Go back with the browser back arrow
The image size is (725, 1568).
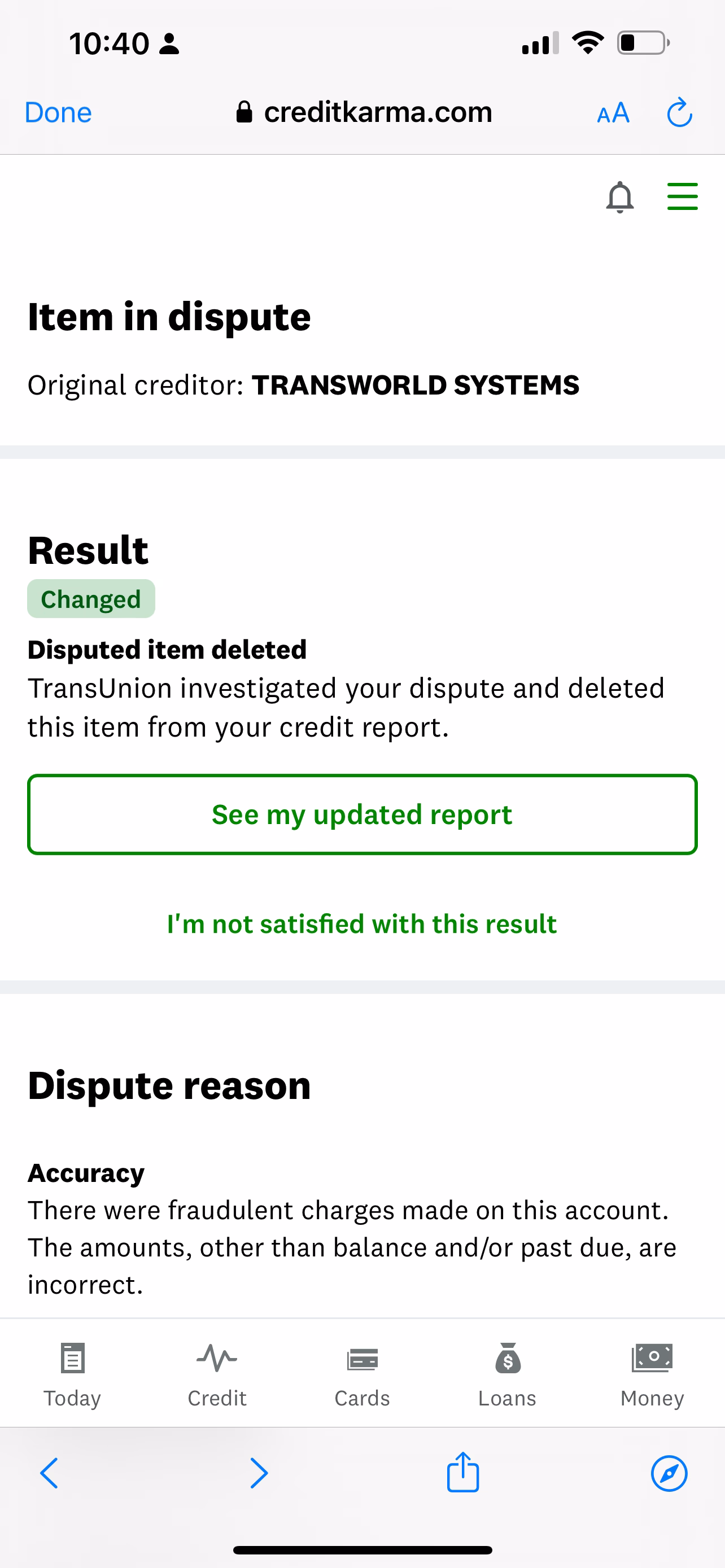point(49,1474)
